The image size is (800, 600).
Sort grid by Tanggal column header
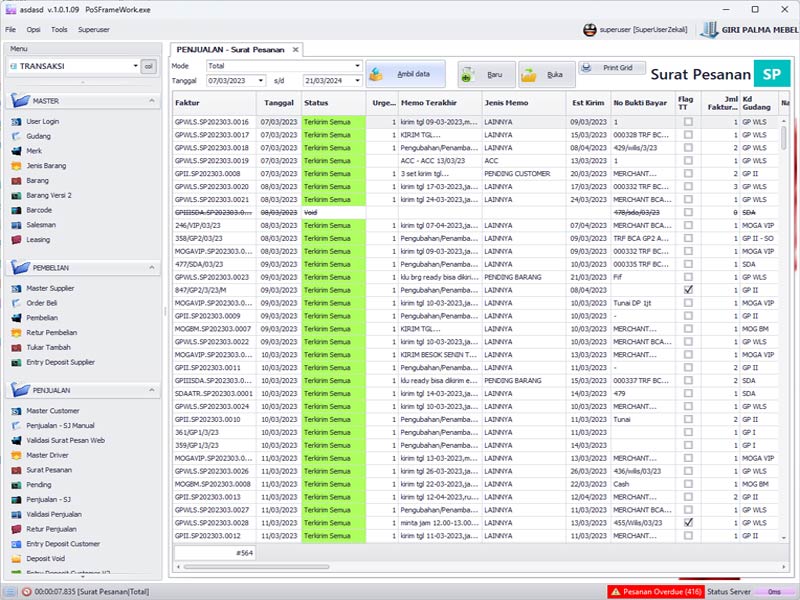point(278,103)
